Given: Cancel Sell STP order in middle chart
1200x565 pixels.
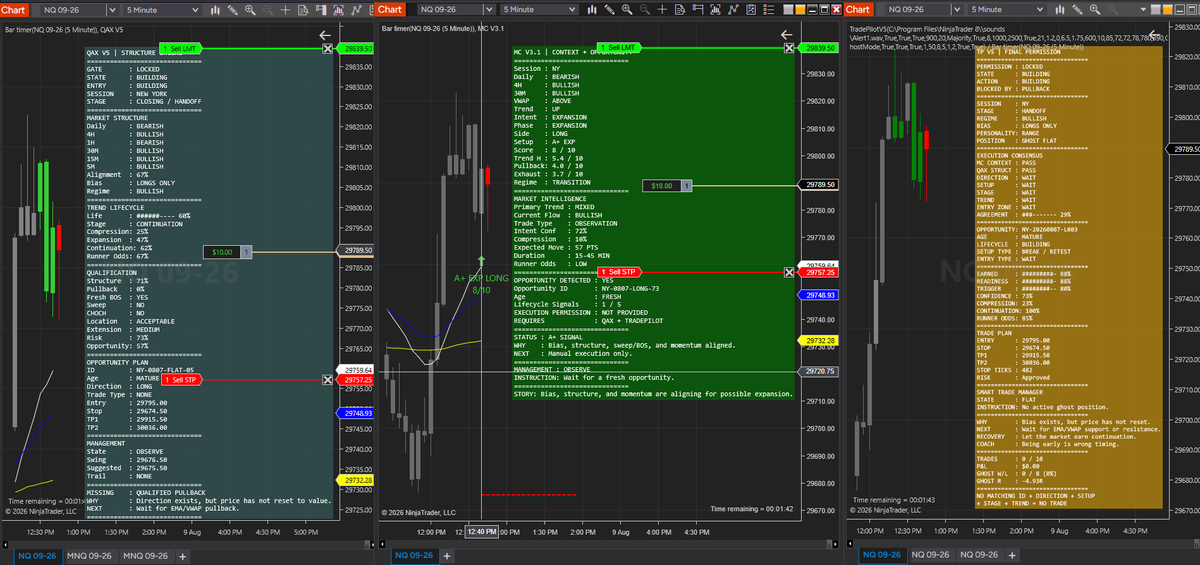Looking at the screenshot, I should pos(789,272).
